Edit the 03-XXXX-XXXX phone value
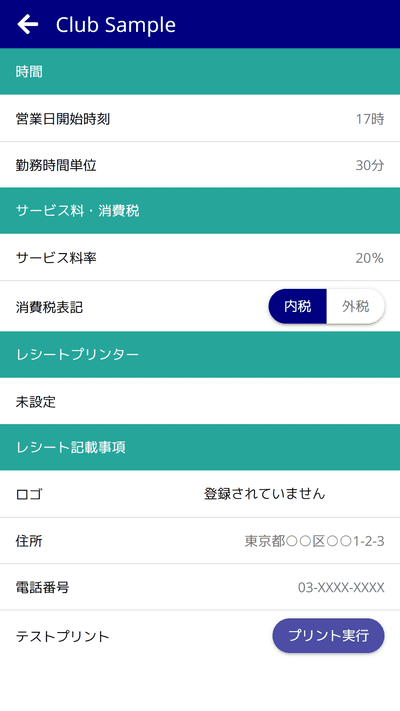Image resolution: width=400 pixels, height=711 pixels. pos(341,588)
